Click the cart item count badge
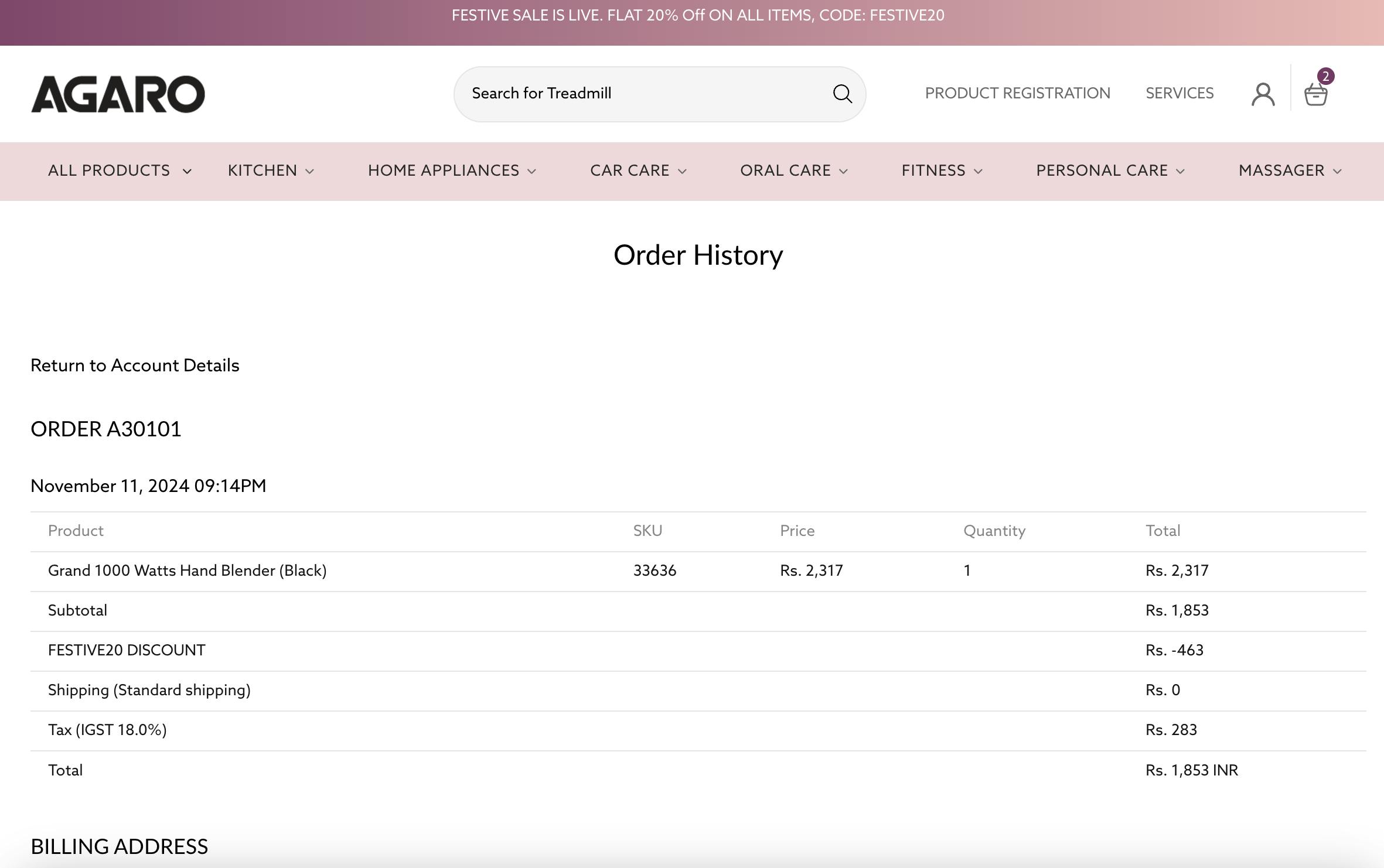The height and width of the screenshot is (868, 1384). [x=1325, y=76]
